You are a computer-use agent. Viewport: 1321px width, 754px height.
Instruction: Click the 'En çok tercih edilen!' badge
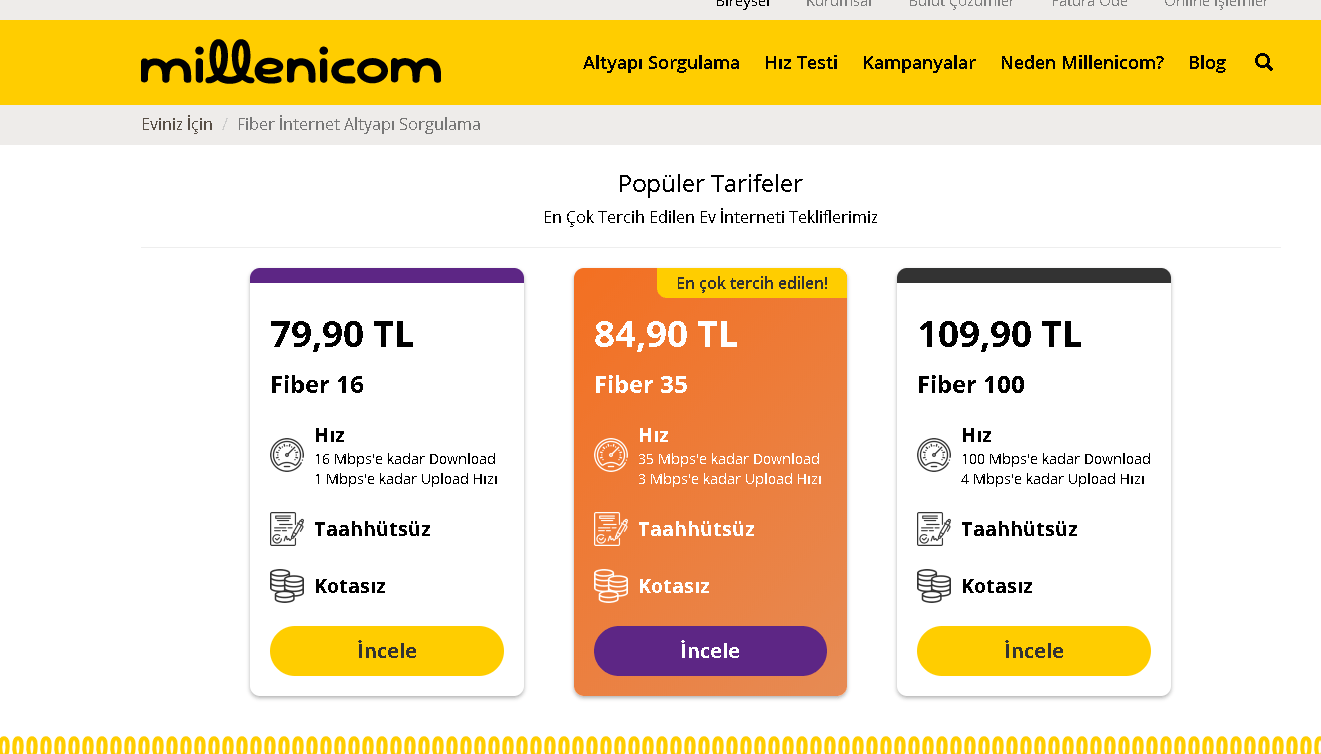click(752, 283)
